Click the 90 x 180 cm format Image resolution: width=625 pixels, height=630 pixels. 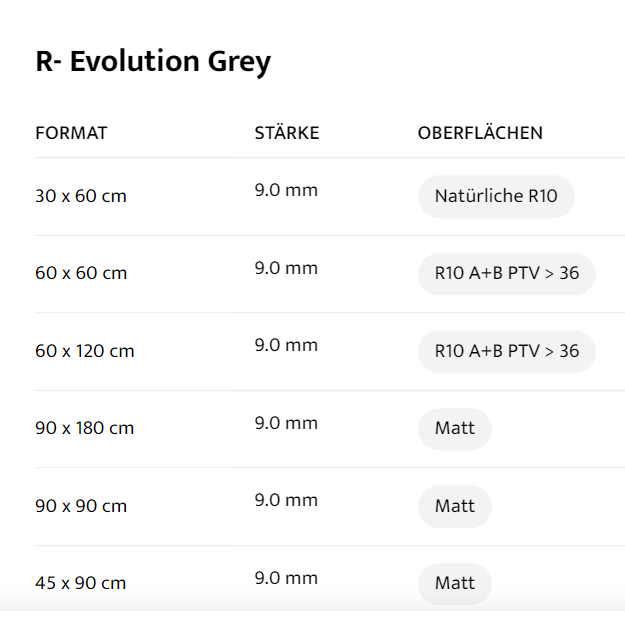[85, 429]
